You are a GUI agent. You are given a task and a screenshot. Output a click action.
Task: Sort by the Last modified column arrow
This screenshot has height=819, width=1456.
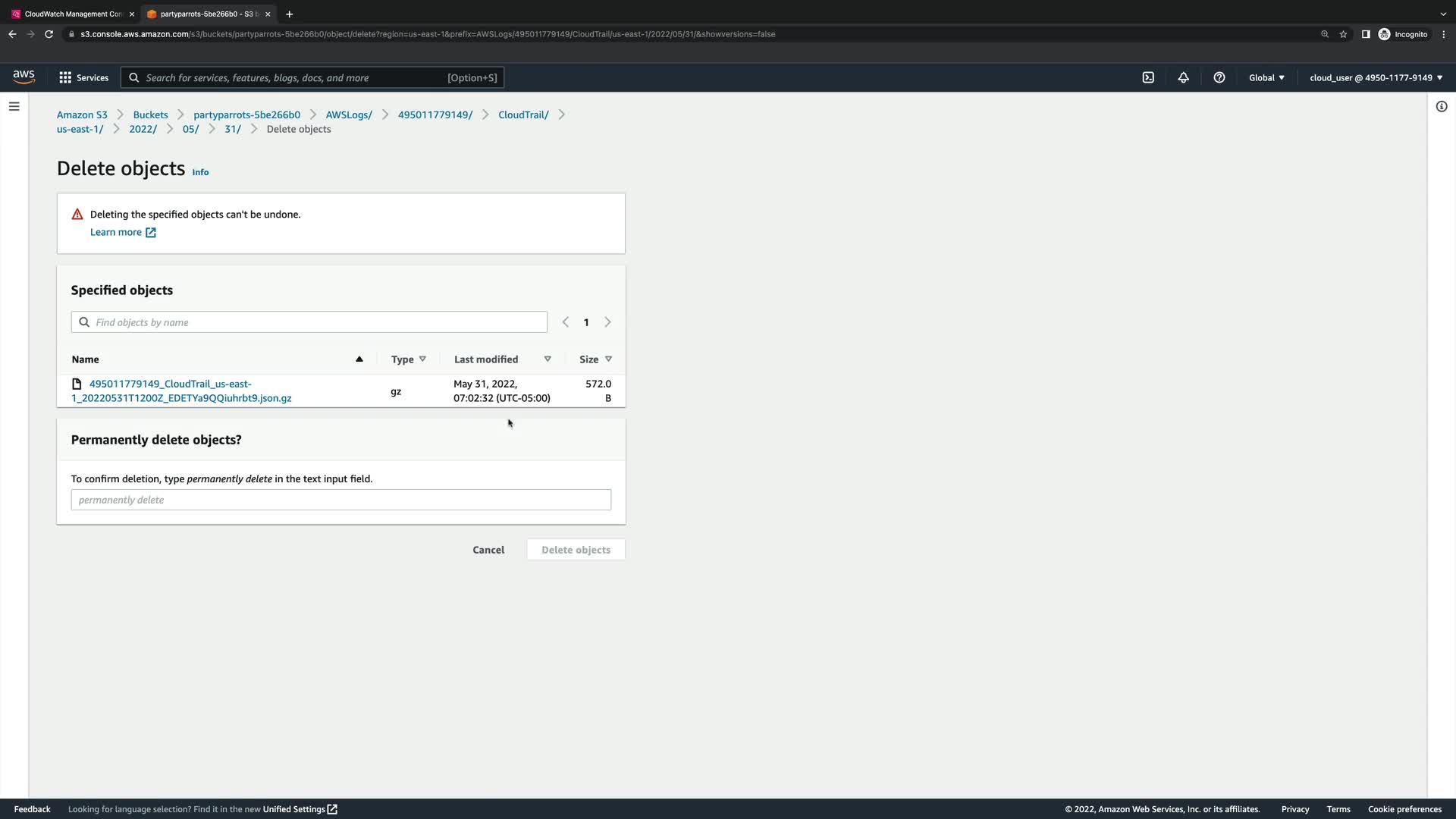pyautogui.click(x=547, y=359)
